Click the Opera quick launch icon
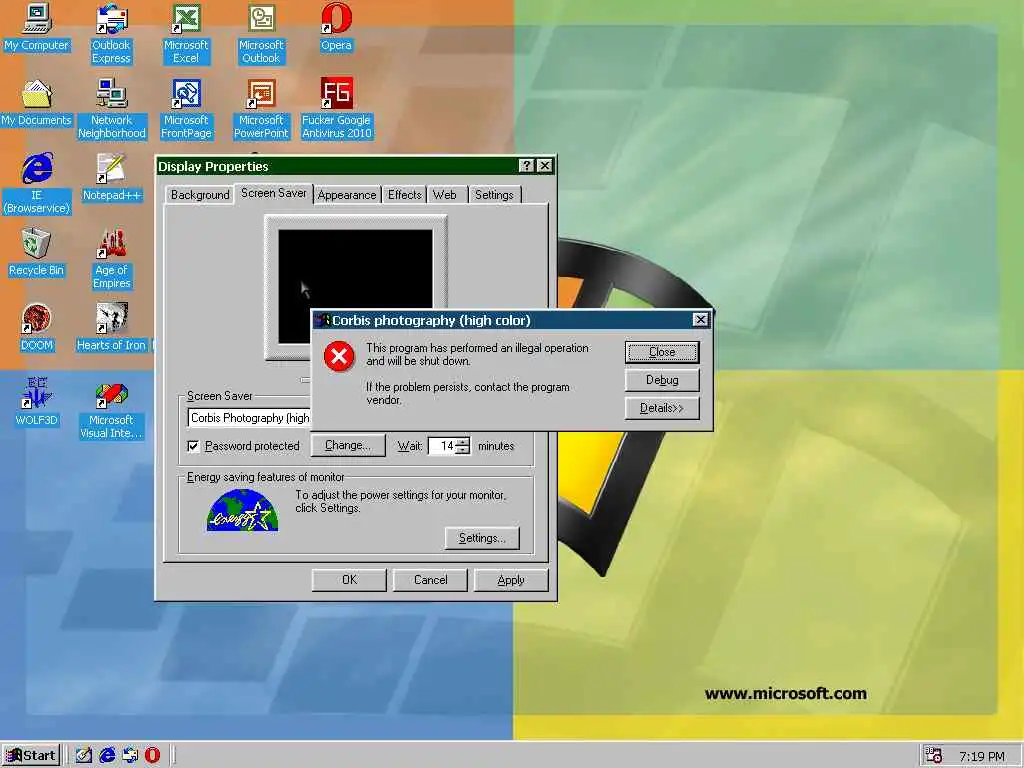The height and width of the screenshot is (768, 1024). (x=152, y=755)
